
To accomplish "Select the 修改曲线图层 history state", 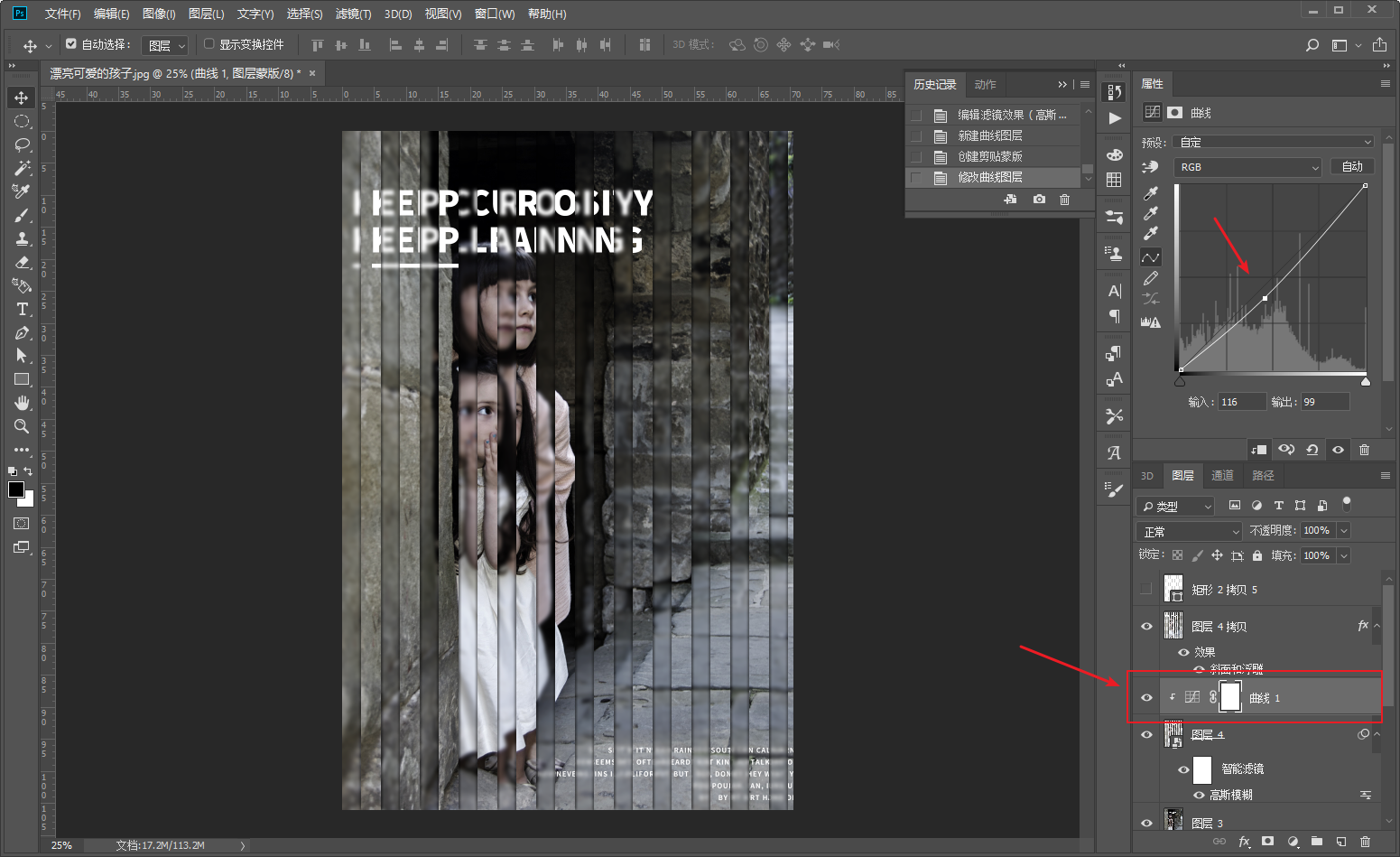I will click(993, 177).
